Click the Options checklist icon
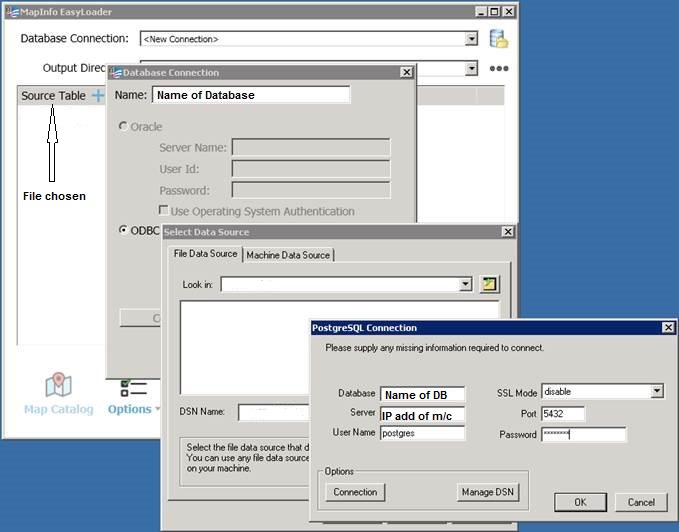 coord(133,388)
